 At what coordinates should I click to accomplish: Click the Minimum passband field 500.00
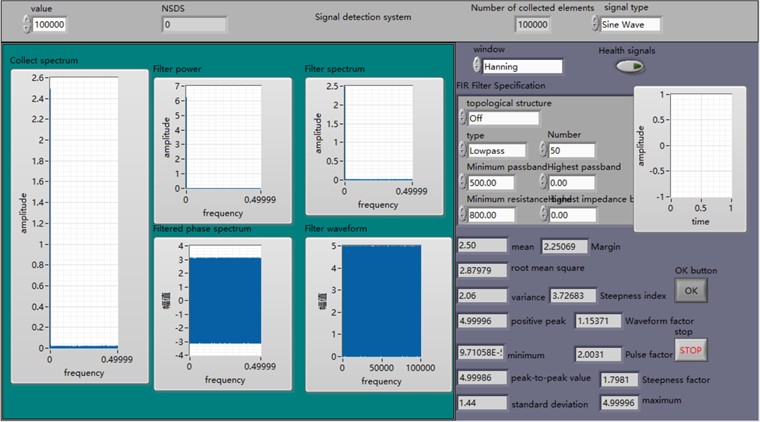[x=491, y=183]
